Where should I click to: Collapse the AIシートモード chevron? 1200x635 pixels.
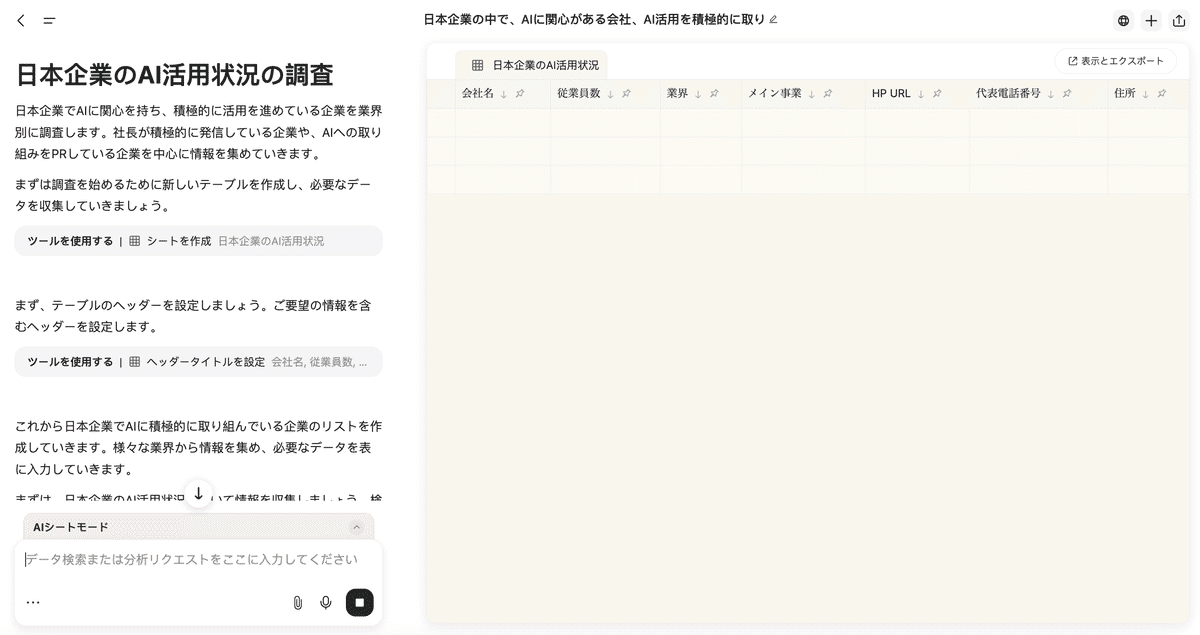[356, 527]
